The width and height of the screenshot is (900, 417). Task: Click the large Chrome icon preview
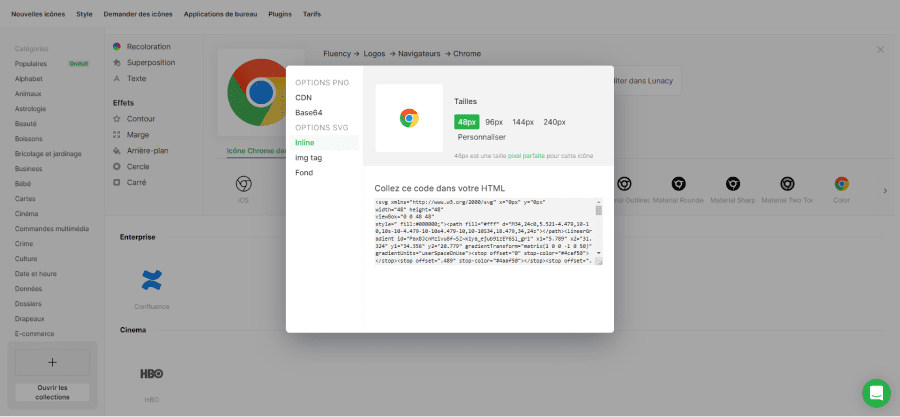(x=261, y=92)
